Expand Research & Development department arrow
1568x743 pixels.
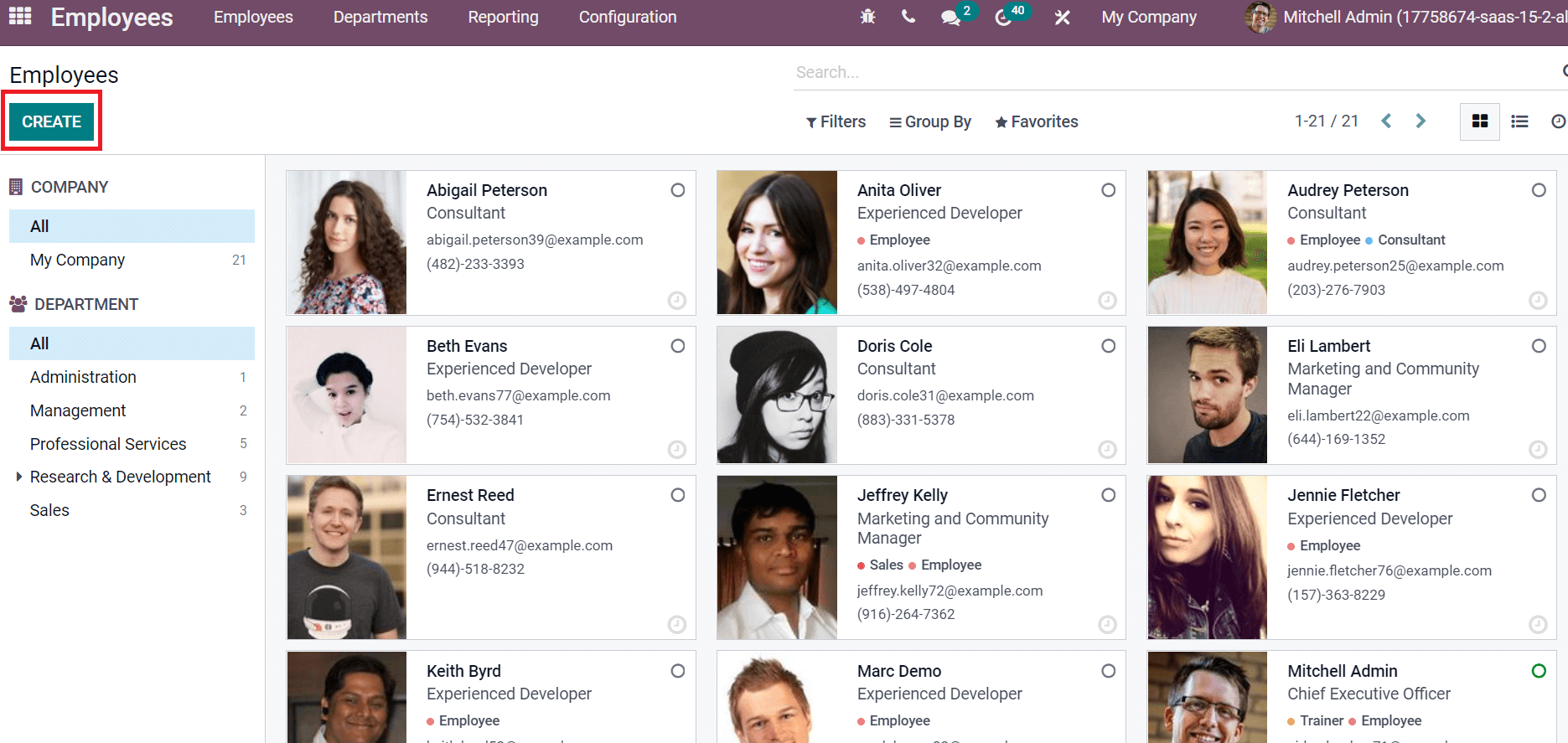19,477
